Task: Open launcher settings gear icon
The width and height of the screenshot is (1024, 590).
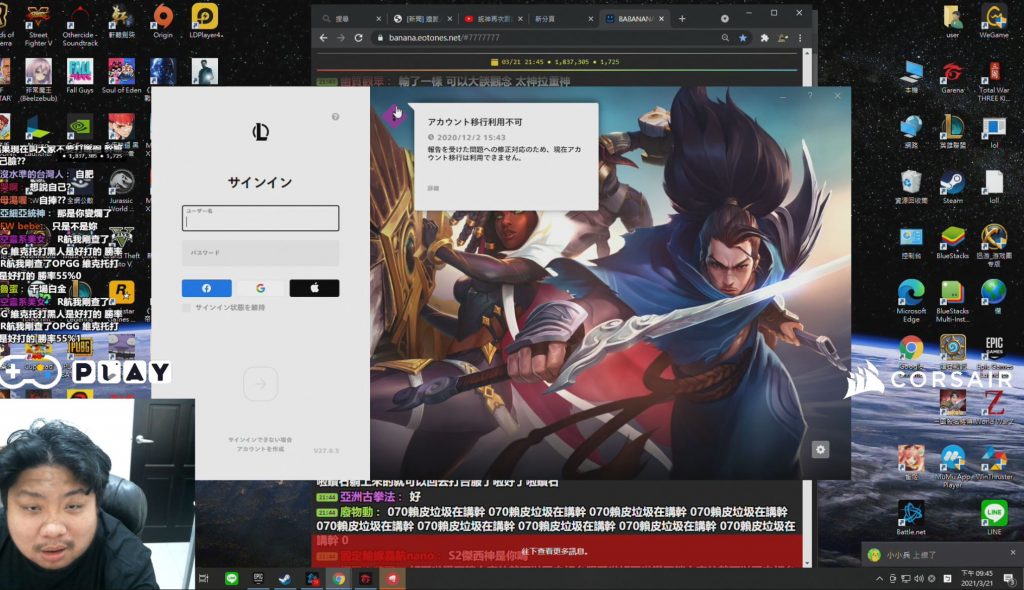Action: (x=821, y=450)
